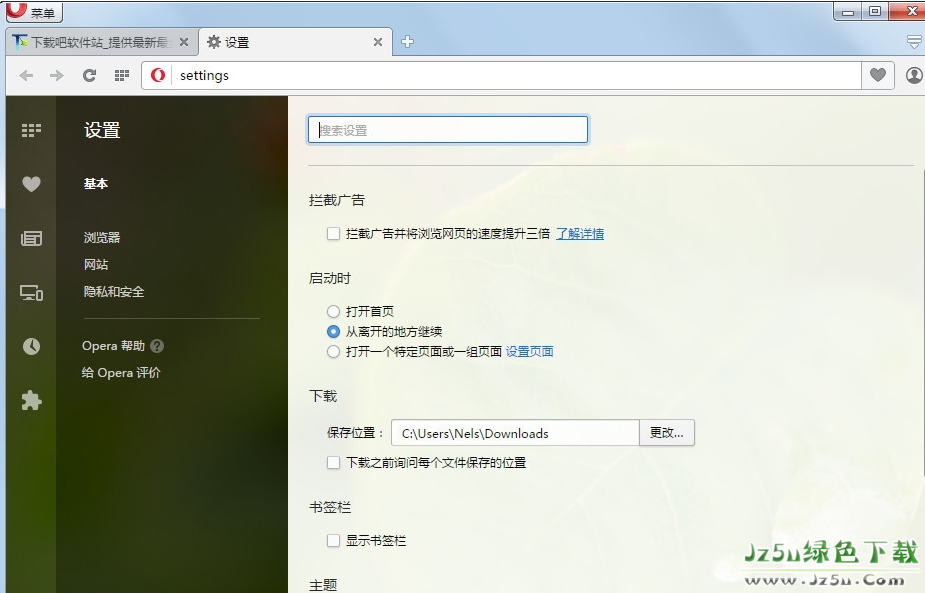Maximize the Opera window
This screenshot has height=593, width=925.
(875, 11)
